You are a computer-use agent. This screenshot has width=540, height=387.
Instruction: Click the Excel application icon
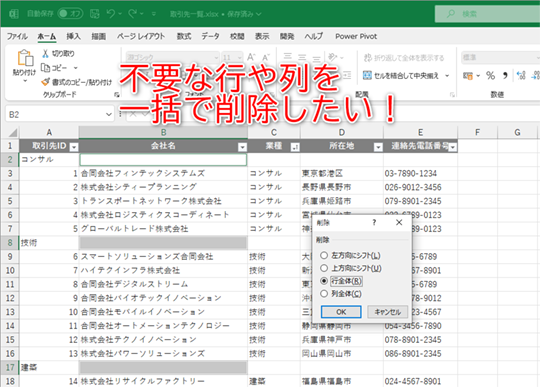point(14,14)
